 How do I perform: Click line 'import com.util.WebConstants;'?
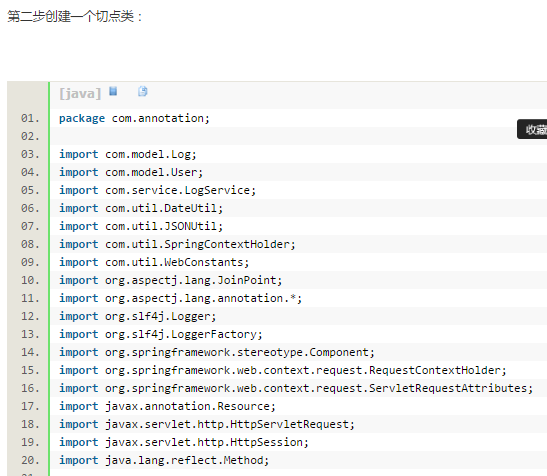point(154,262)
